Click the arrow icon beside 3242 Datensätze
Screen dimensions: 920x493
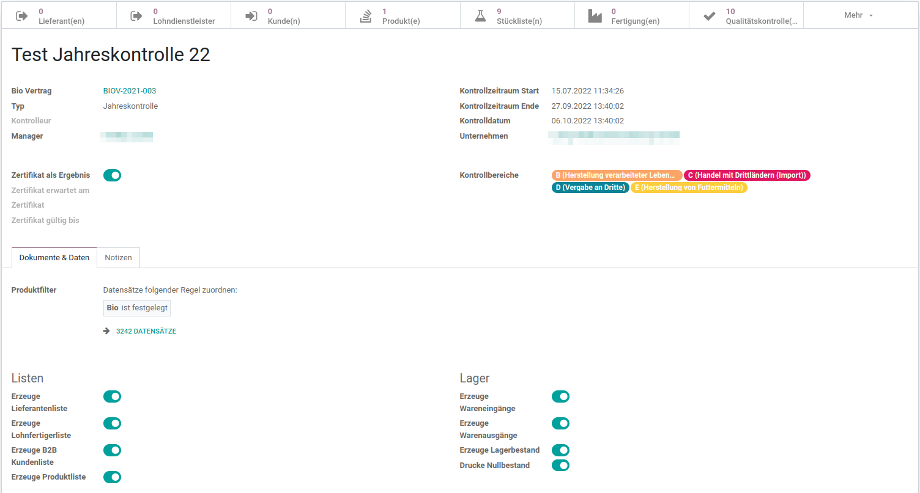[107, 331]
